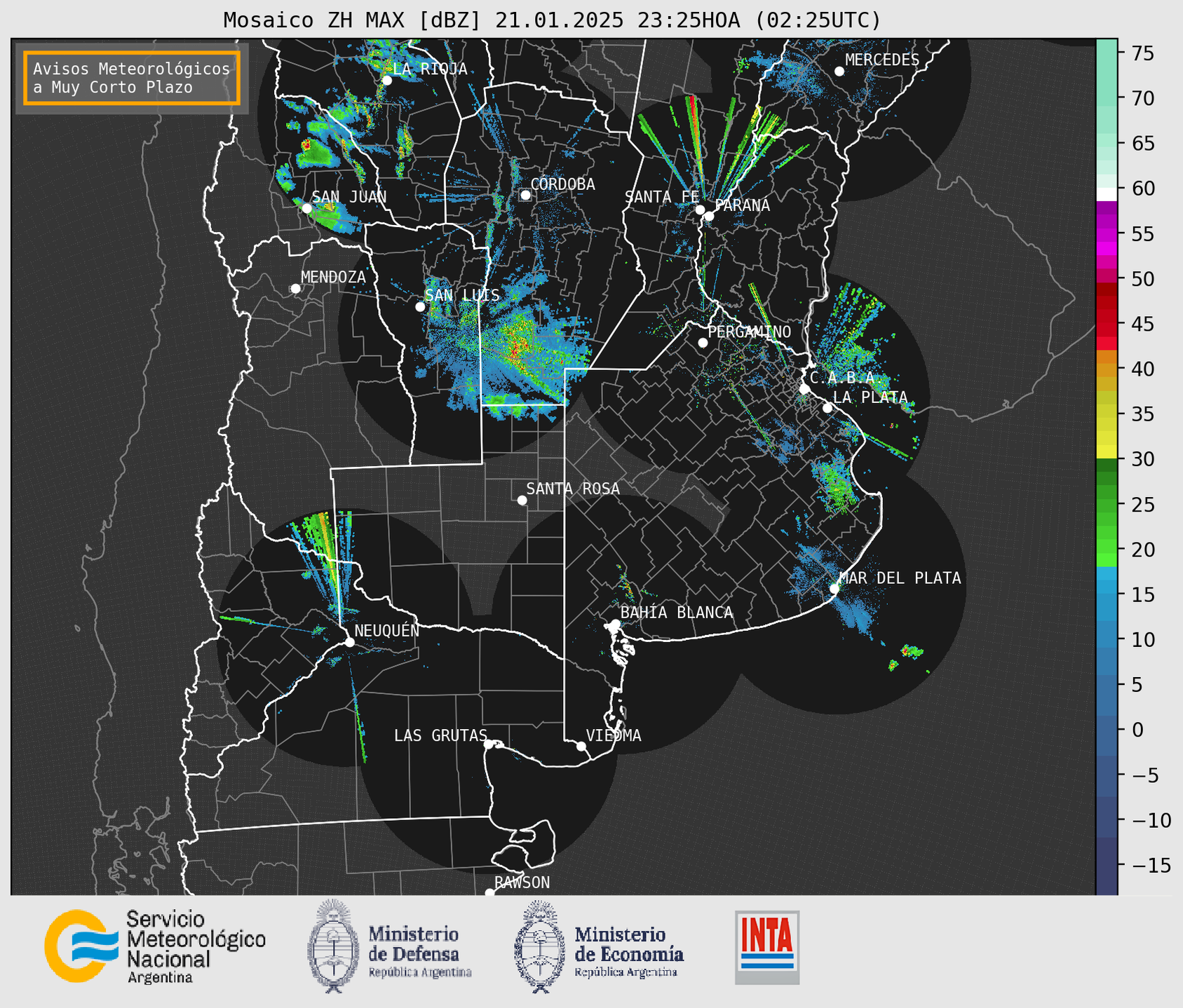This screenshot has height=1008, width=1183.
Task: Select the SAN JUAN city marker
Action: (x=306, y=208)
